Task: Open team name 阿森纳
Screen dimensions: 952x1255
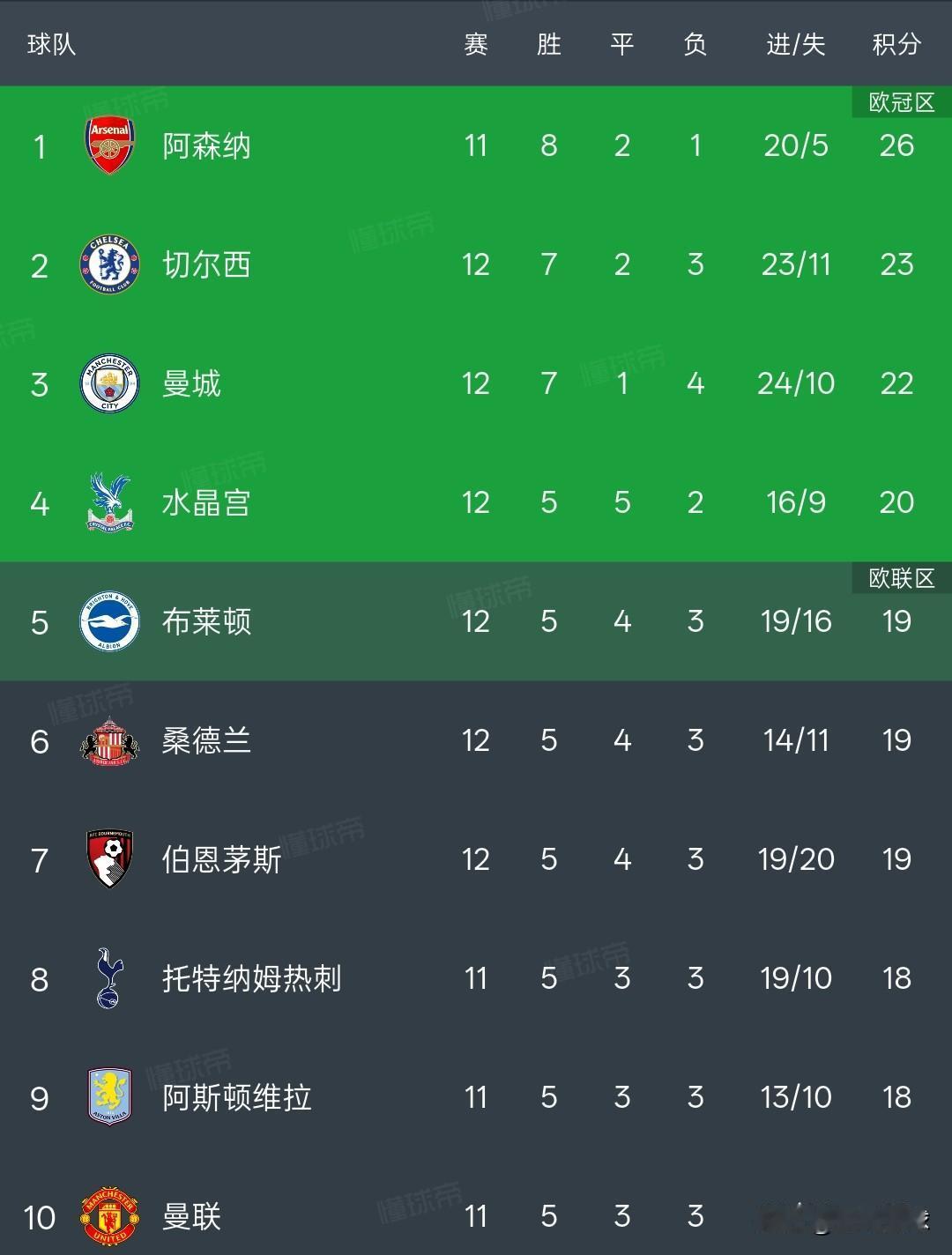Action: click(206, 145)
